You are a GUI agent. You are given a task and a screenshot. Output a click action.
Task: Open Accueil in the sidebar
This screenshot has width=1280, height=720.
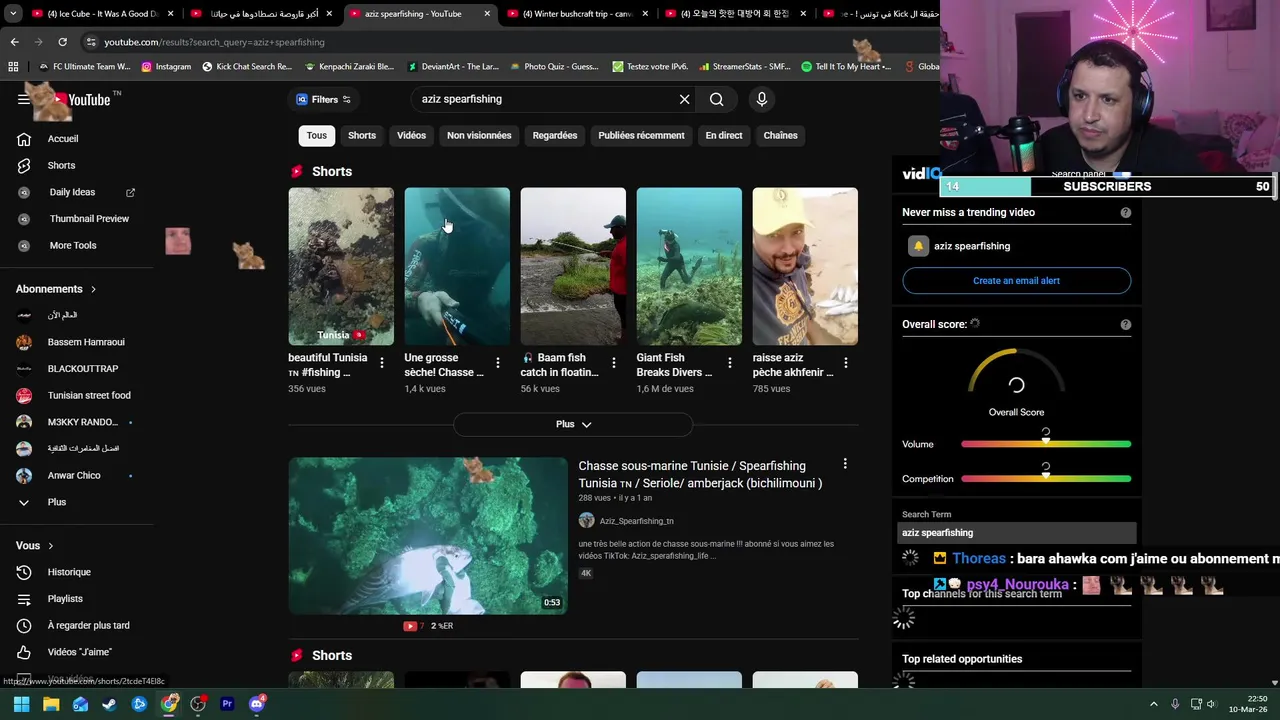[62, 139]
